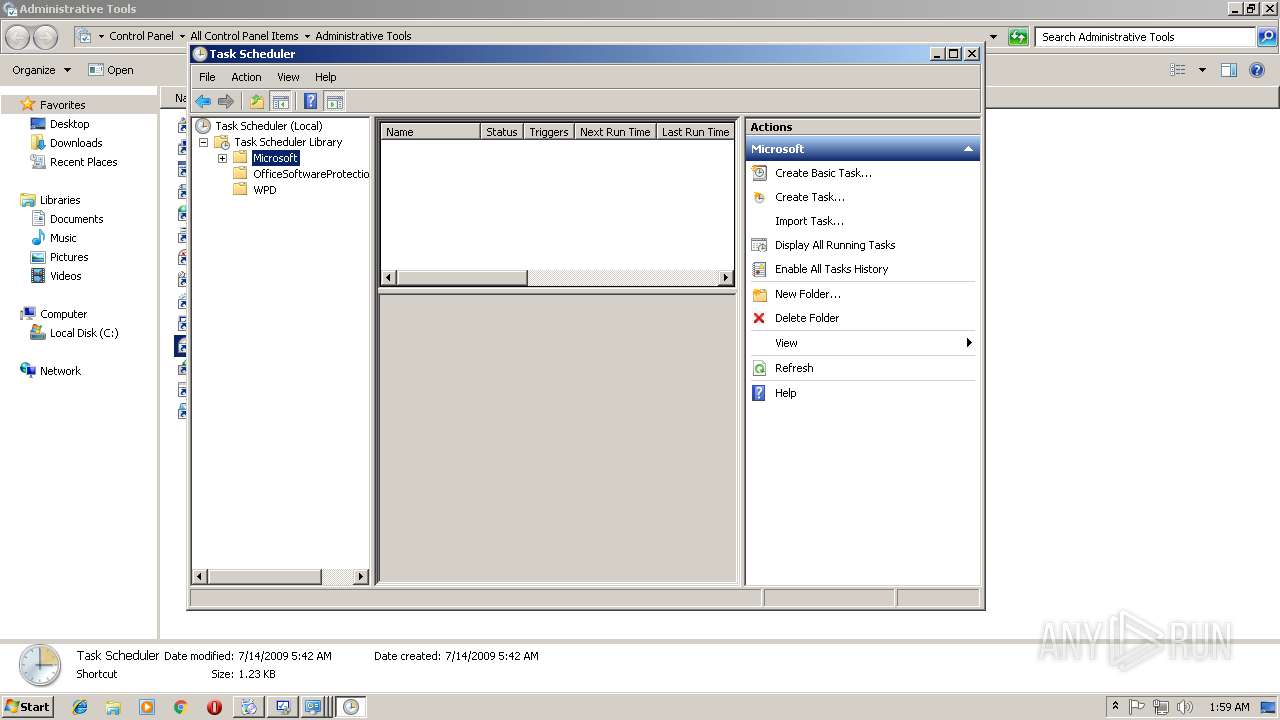Click the Triggers column header
This screenshot has height=720, width=1280.
click(549, 132)
